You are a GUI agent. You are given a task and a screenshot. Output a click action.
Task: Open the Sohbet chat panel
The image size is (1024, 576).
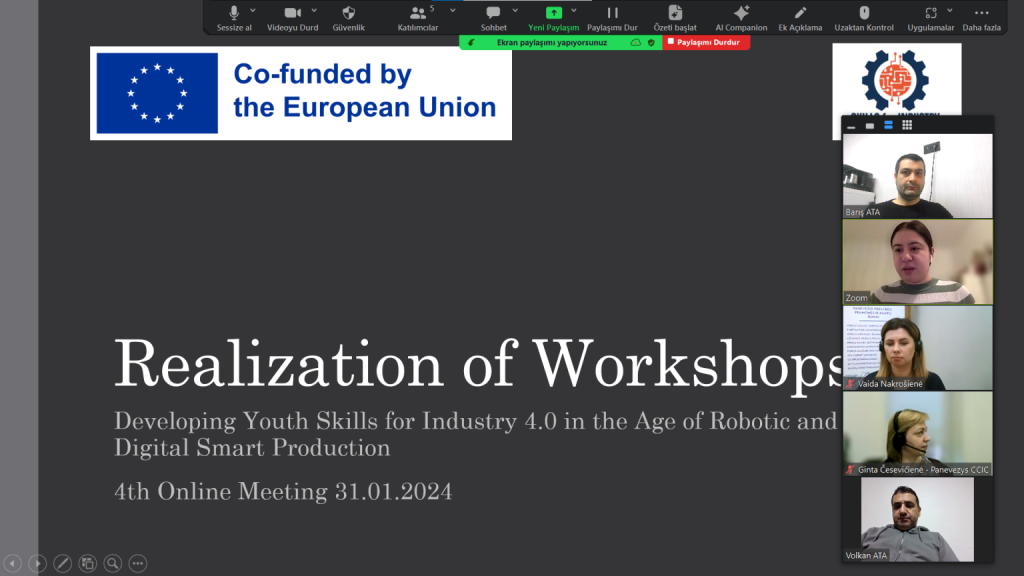tap(493, 13)
